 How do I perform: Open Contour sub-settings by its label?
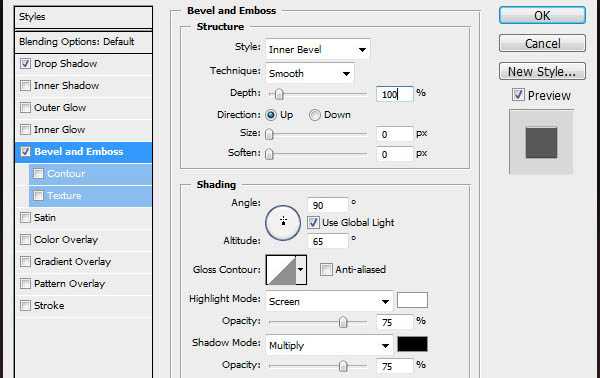[x=66, y=174]
